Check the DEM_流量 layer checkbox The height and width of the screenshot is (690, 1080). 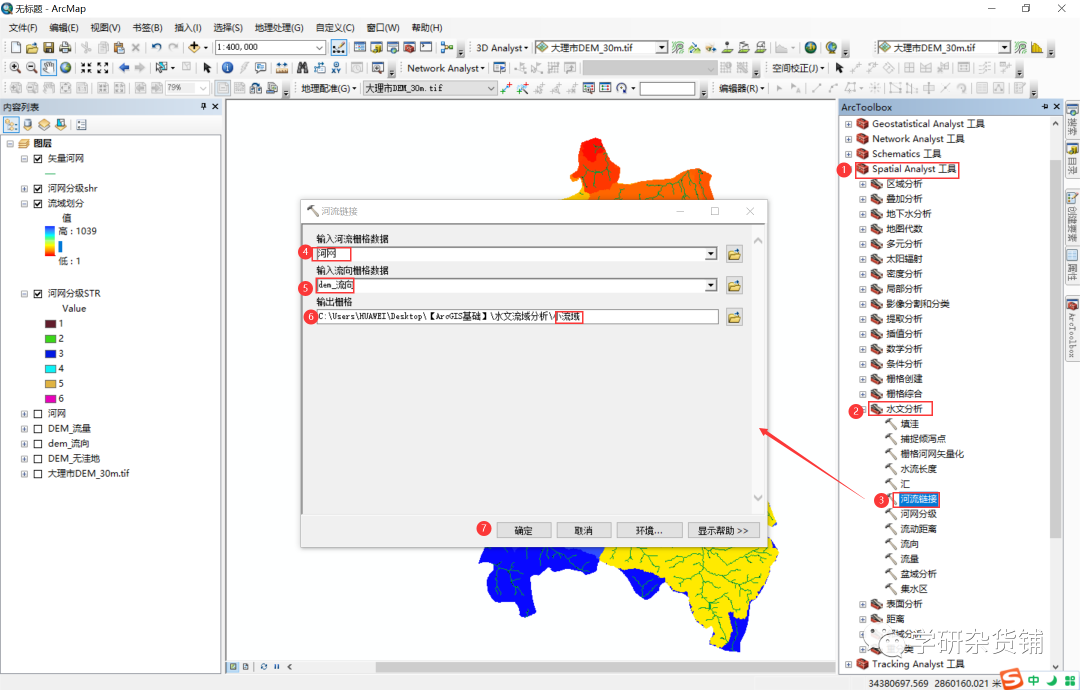38,428
